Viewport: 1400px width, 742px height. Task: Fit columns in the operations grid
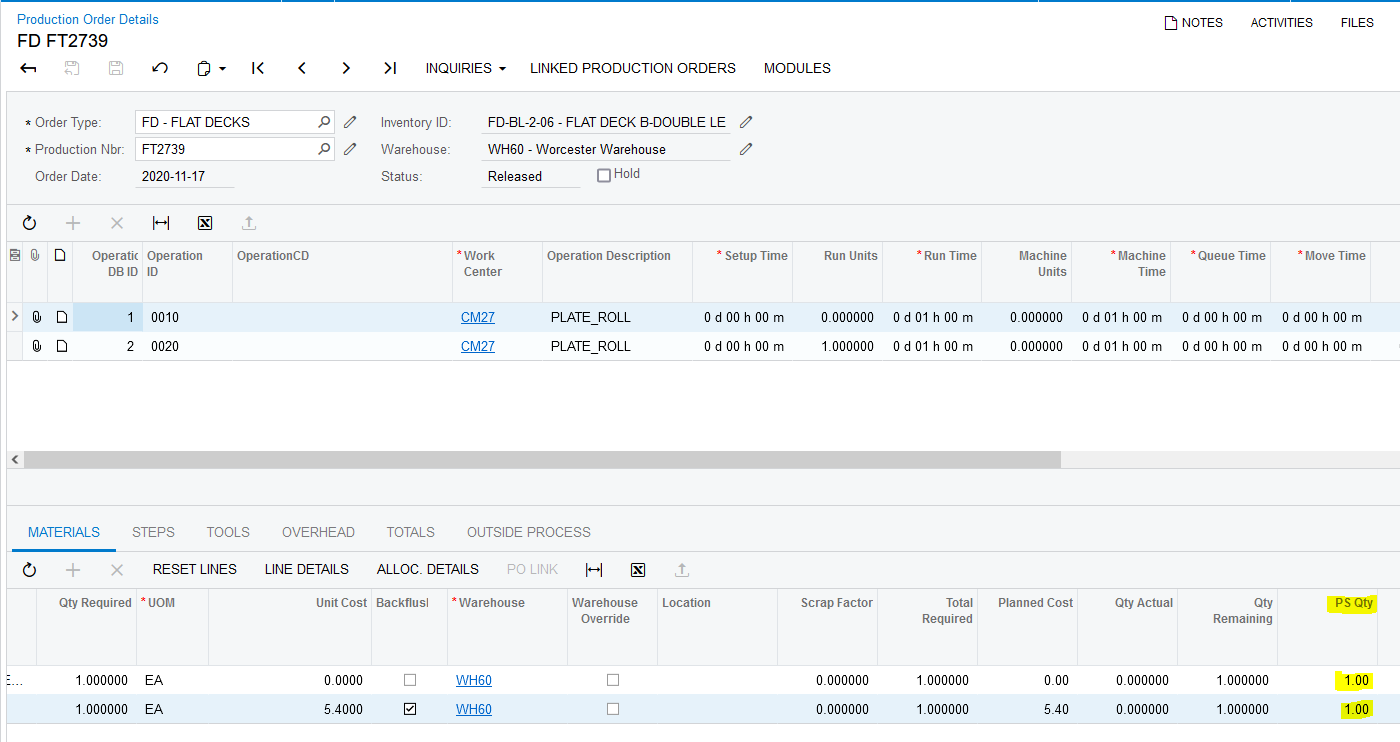coord(161,223)
